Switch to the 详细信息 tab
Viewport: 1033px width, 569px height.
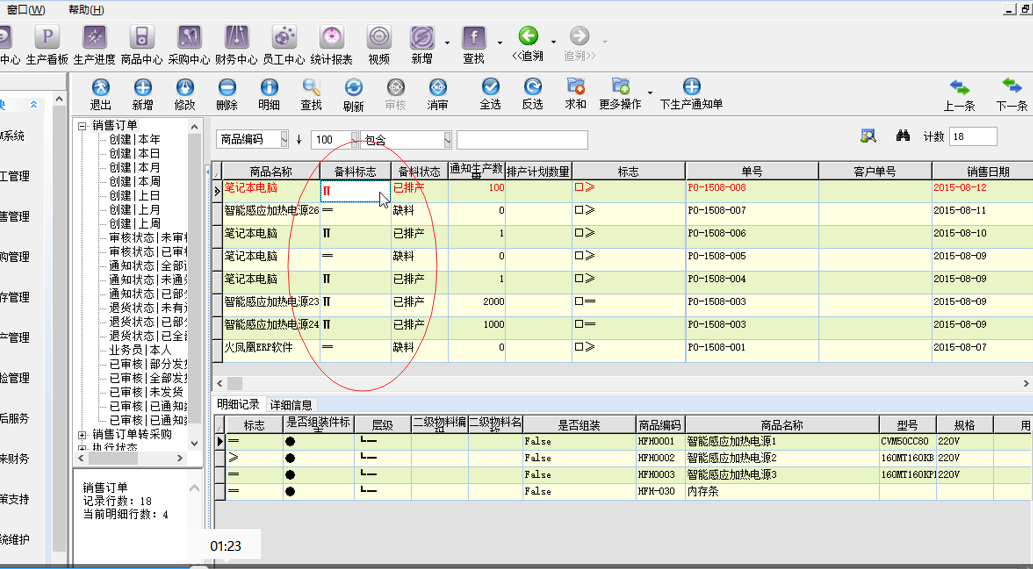(291, 405)
